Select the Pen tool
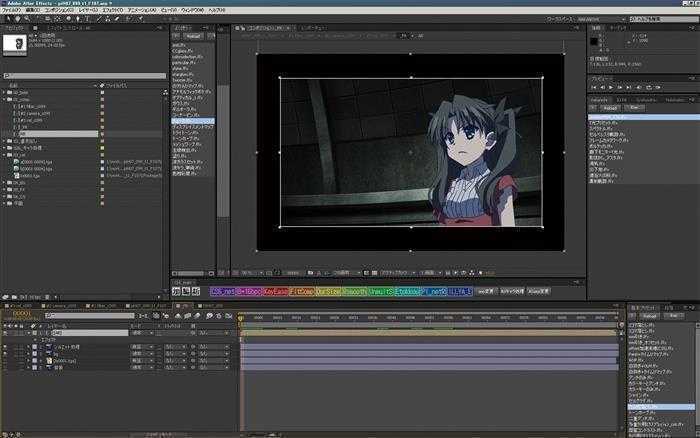Viewport: 700px width, 438px height. pyautogui.click(x=78, y=19)
